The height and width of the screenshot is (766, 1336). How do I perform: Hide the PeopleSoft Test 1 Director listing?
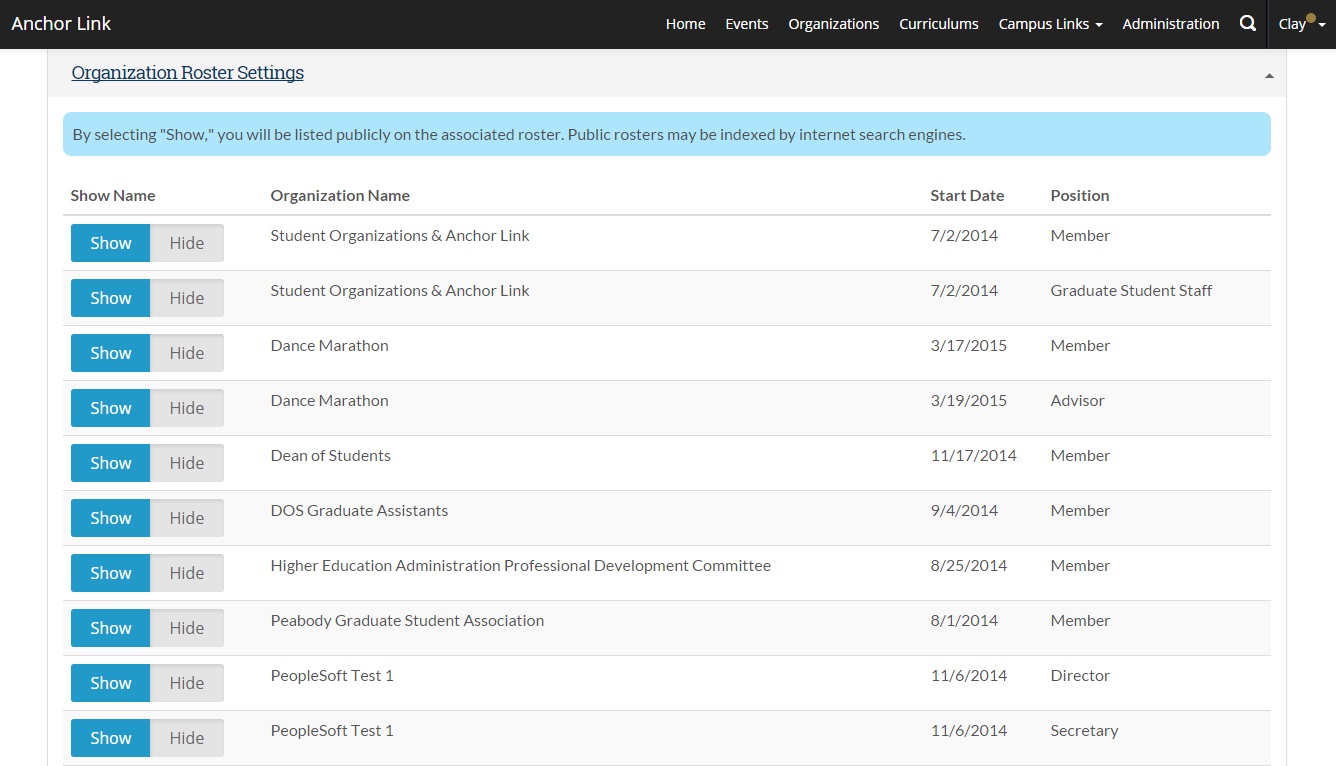(x=186, y=683)
